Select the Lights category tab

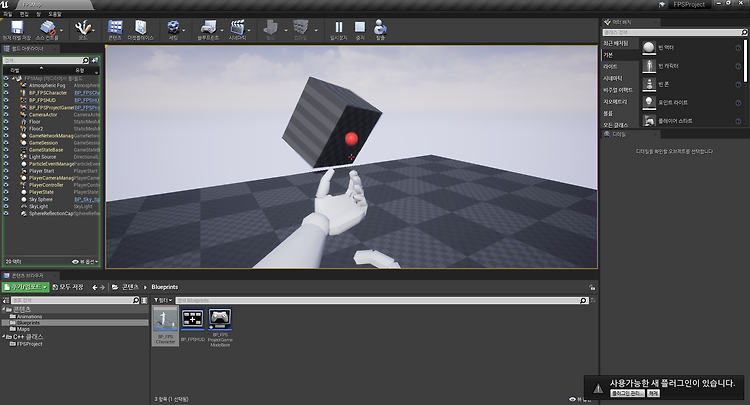pyautogui.click(x=610, y=67)
